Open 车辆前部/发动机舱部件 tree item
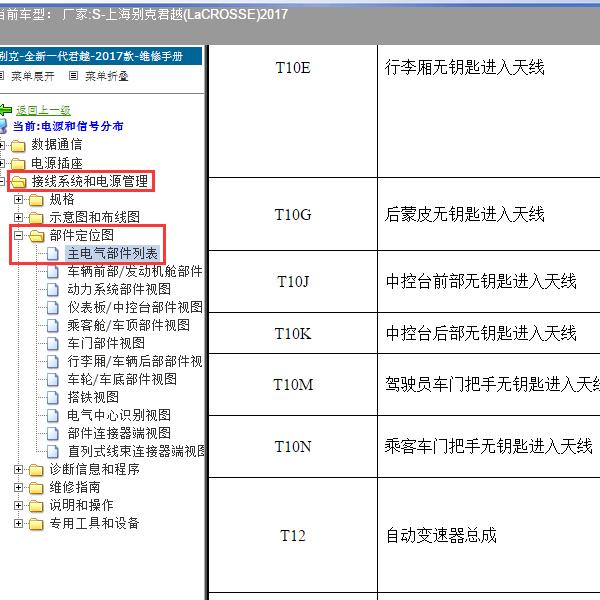Image resolution: width=600 pixels, height=600 pixels. tap(135, 271)
